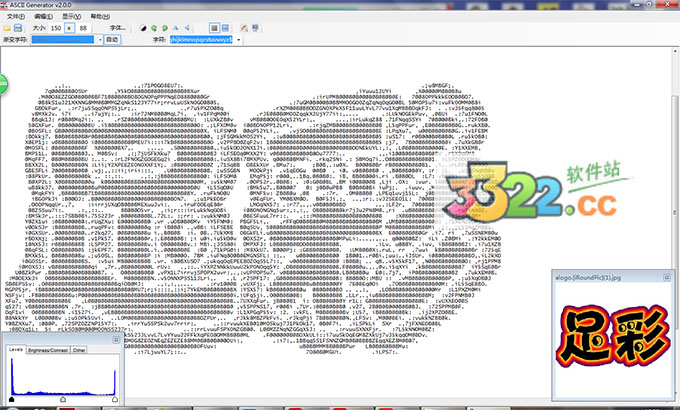Image resolution: width=680 pixels, height=410 pixels.
Task: Click the Levels histogram slider
Action: (65, 398)
